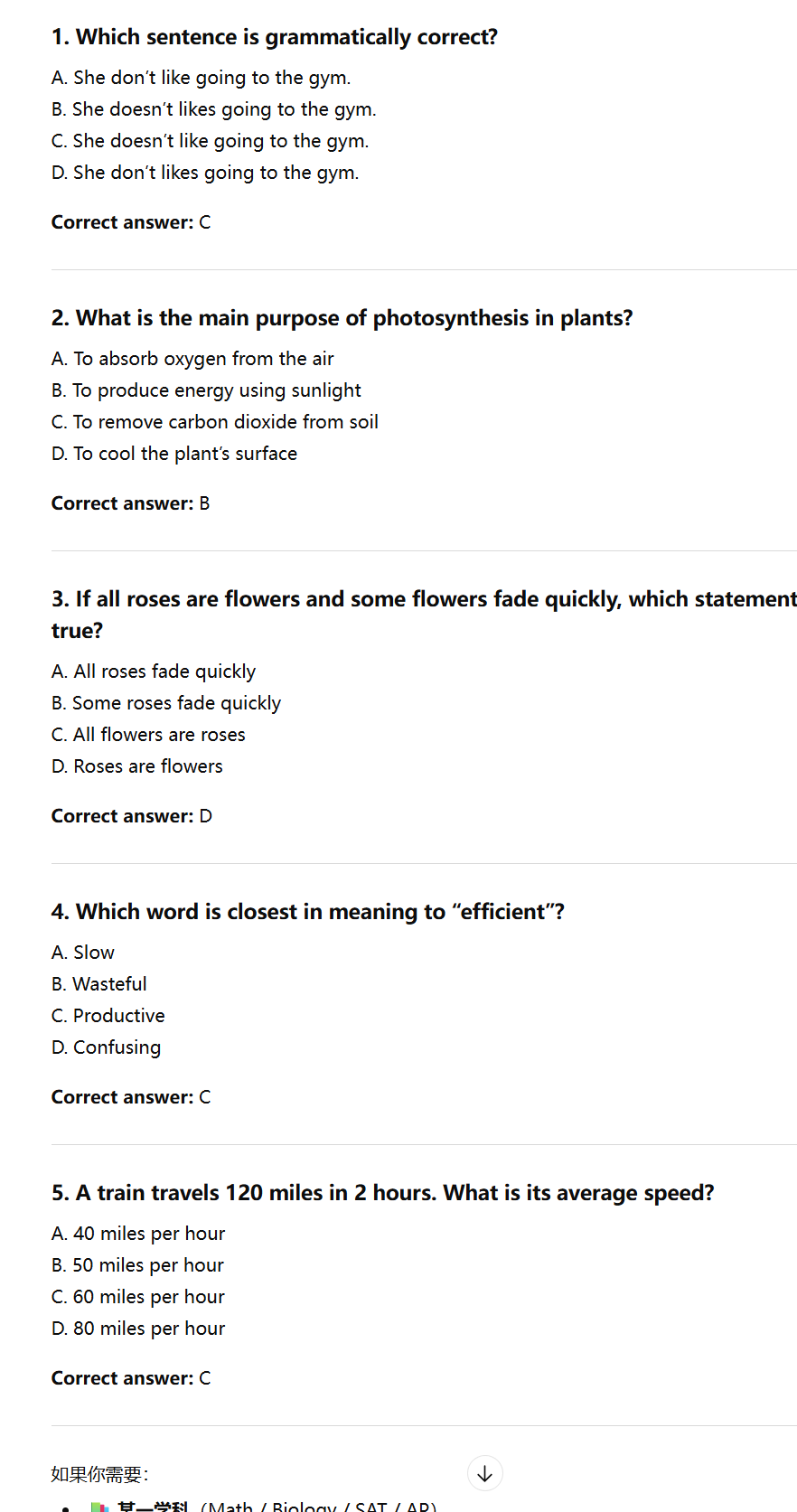The image size is (797, 1512).
Task: Click option D 'Confusing'
Action: 107,1047
